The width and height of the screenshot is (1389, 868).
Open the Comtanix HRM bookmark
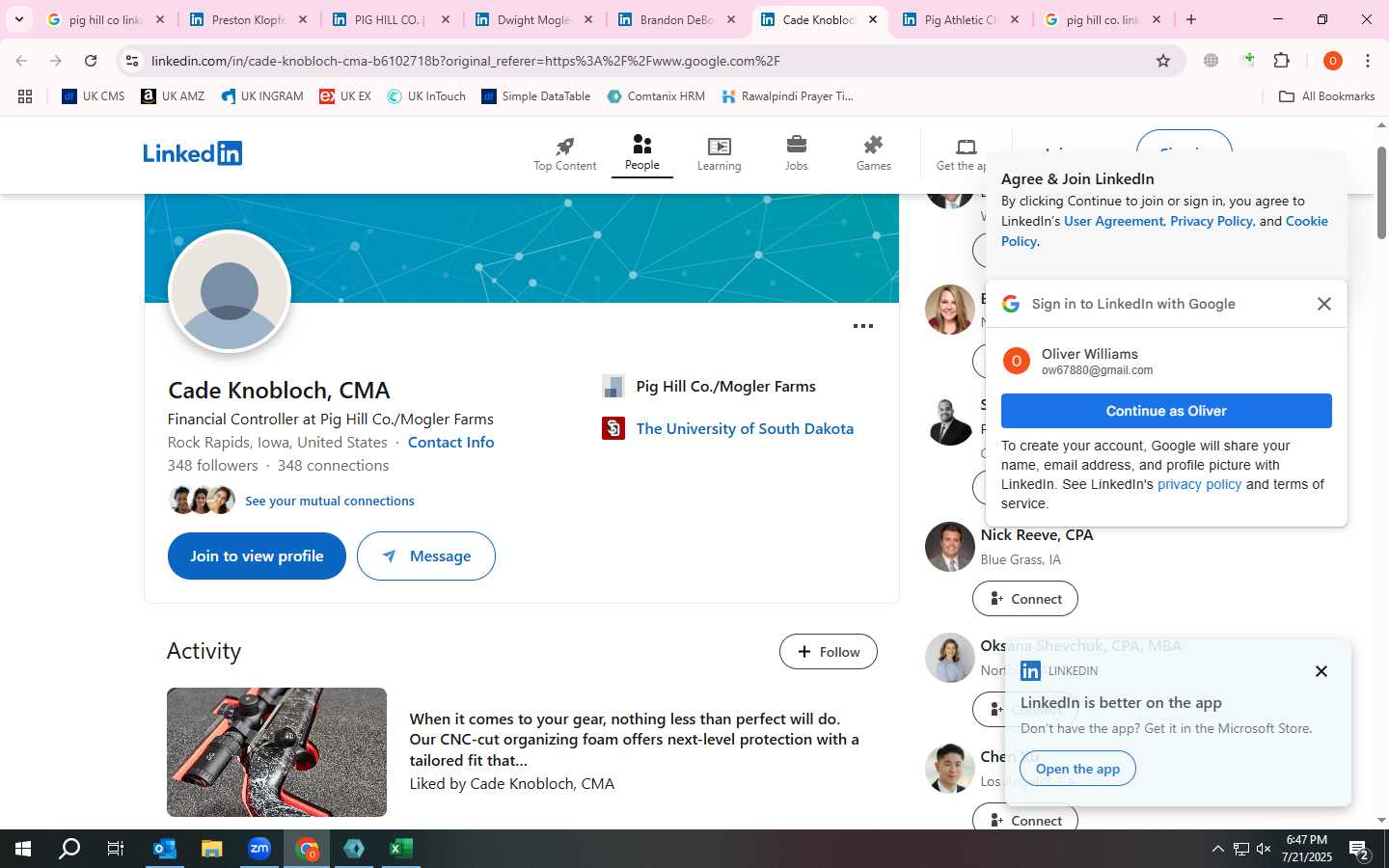click(656, 96)
